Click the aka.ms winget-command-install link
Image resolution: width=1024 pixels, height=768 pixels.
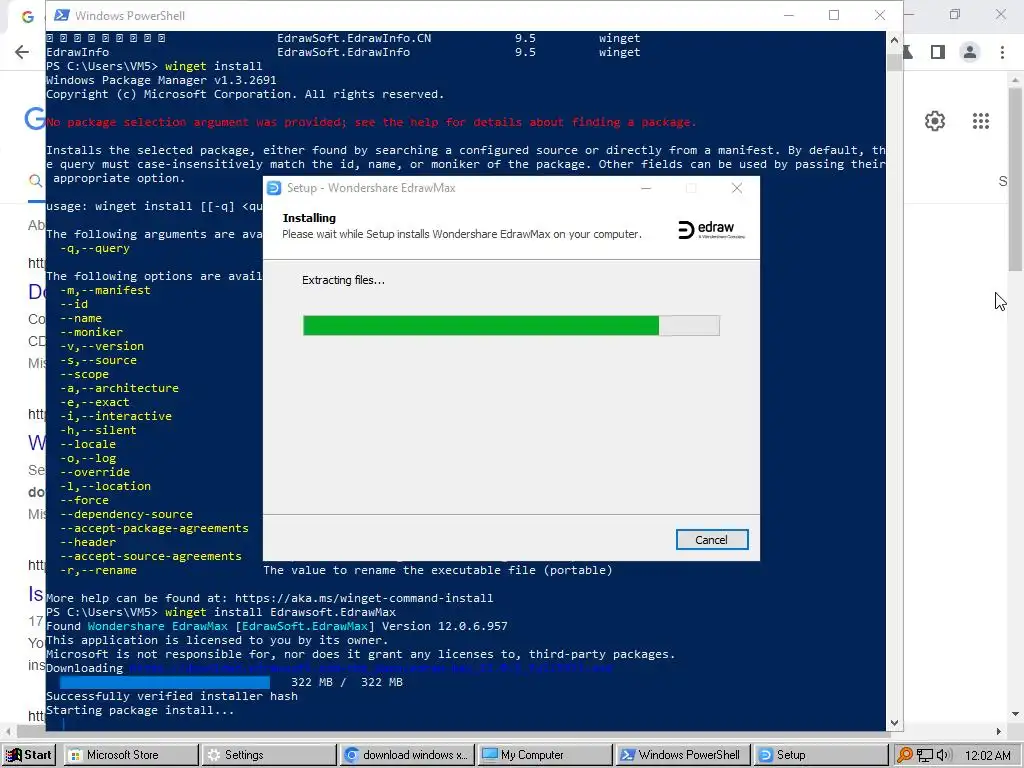tap(364, 598)
